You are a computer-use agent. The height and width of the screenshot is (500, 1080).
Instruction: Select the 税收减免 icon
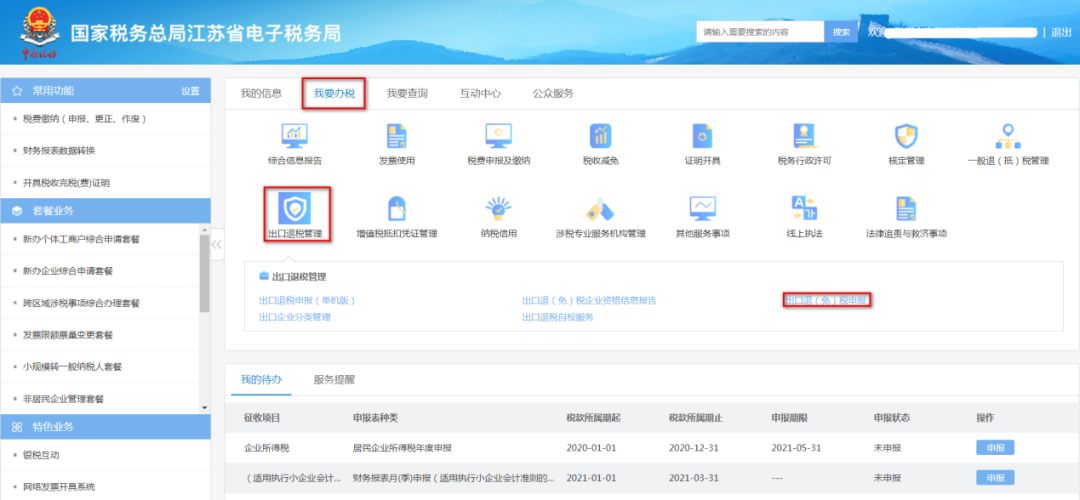pyautogui.click(x=600, y=136)
